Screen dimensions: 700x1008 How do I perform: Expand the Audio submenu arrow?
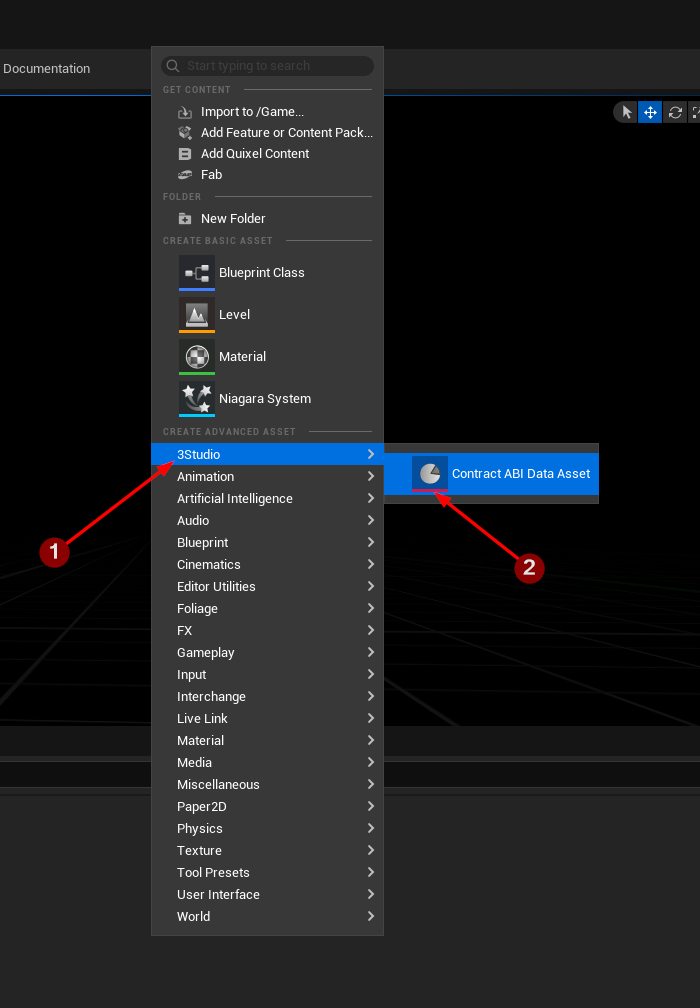pos(371,520)
